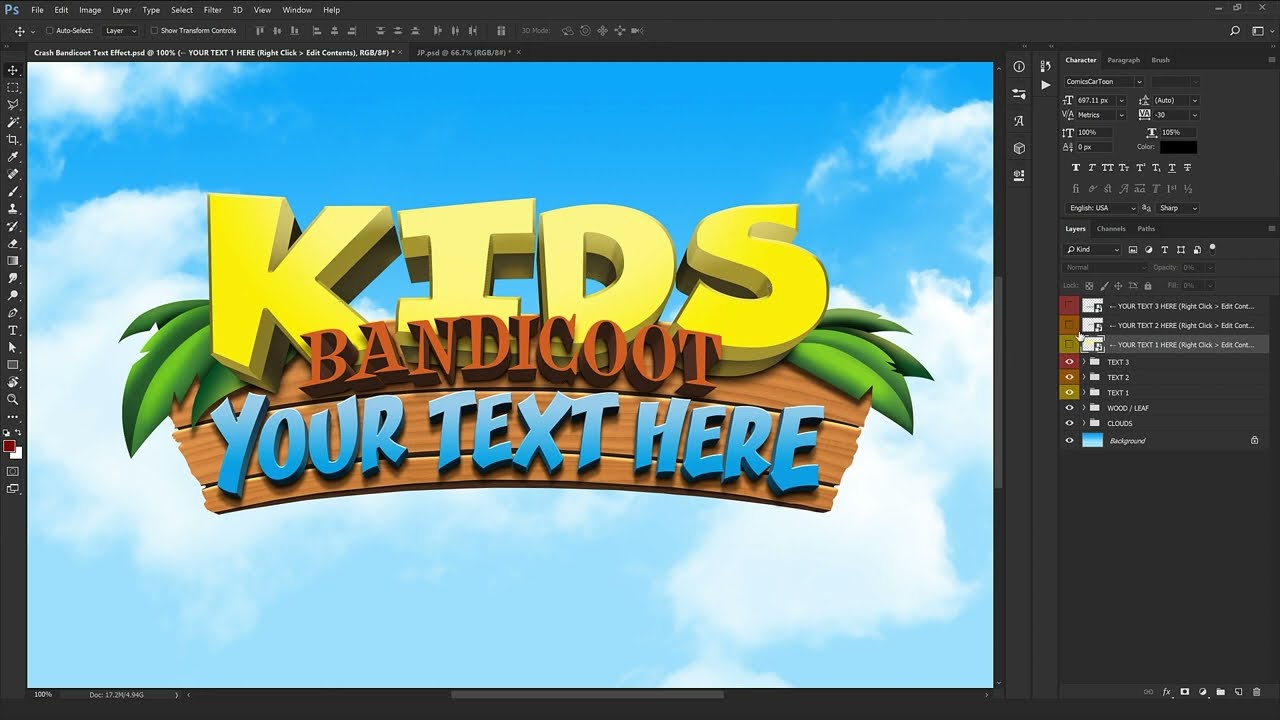1280x720 pixels.
Task: Hide the TEXT 3 group
Action: (x=1069, y=362)
